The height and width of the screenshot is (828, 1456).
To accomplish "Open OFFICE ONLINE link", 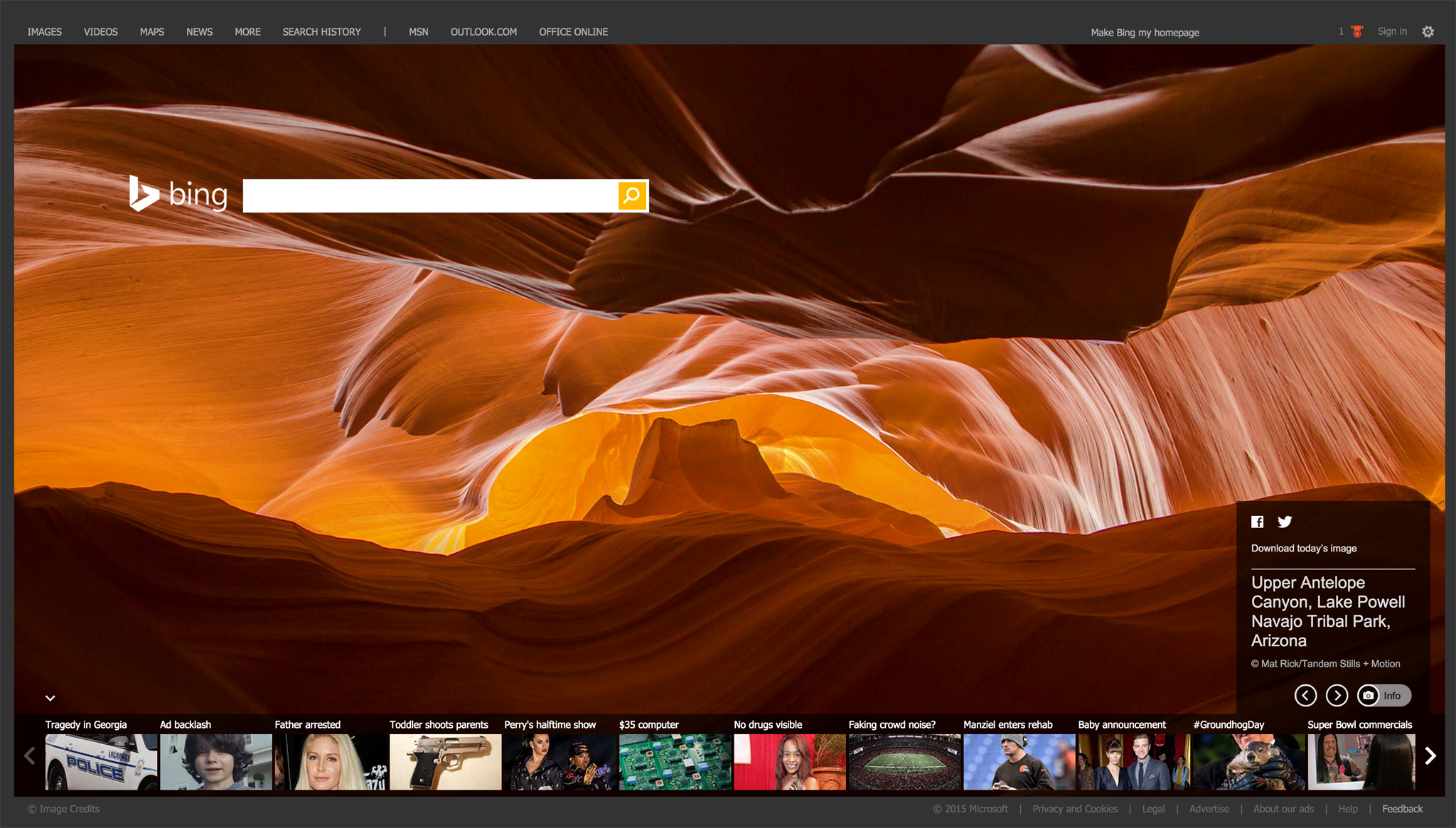I will pyautogui.click(x=574, y=32).
